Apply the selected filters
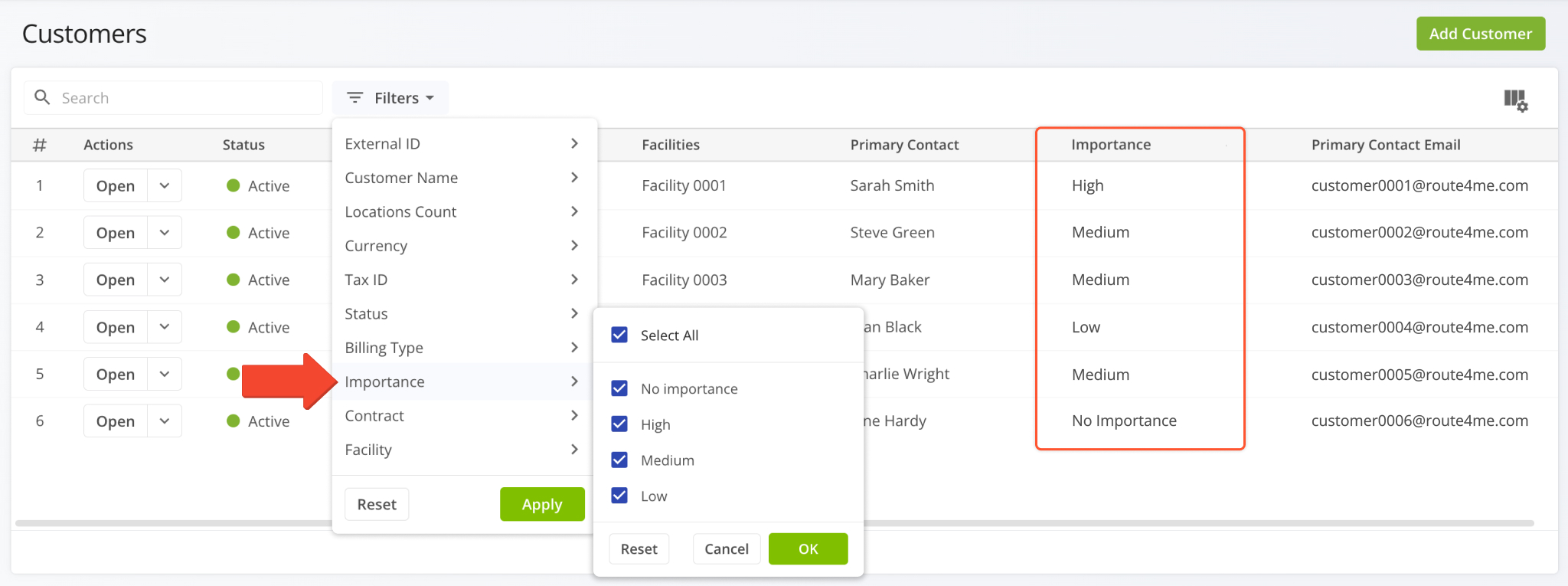This screenshot has width=1568, height=586. (542, 504)
